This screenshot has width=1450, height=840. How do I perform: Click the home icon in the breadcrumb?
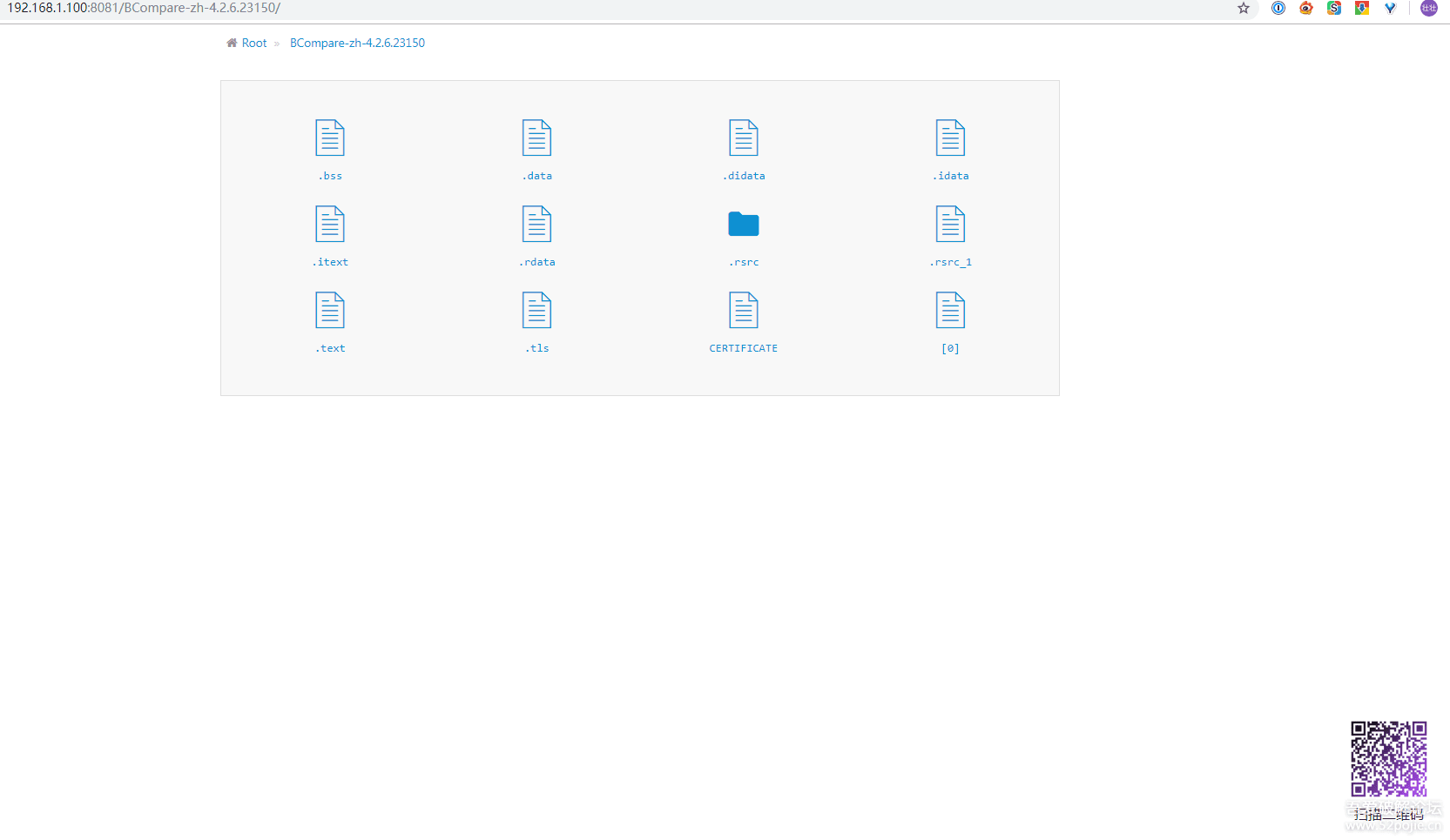click(231, 42)
